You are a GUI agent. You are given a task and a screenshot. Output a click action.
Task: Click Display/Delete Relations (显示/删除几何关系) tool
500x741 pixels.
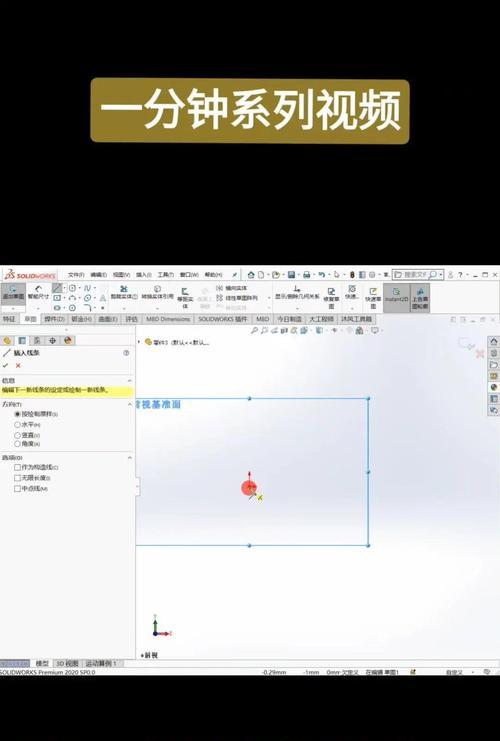(x=297, y=292)
